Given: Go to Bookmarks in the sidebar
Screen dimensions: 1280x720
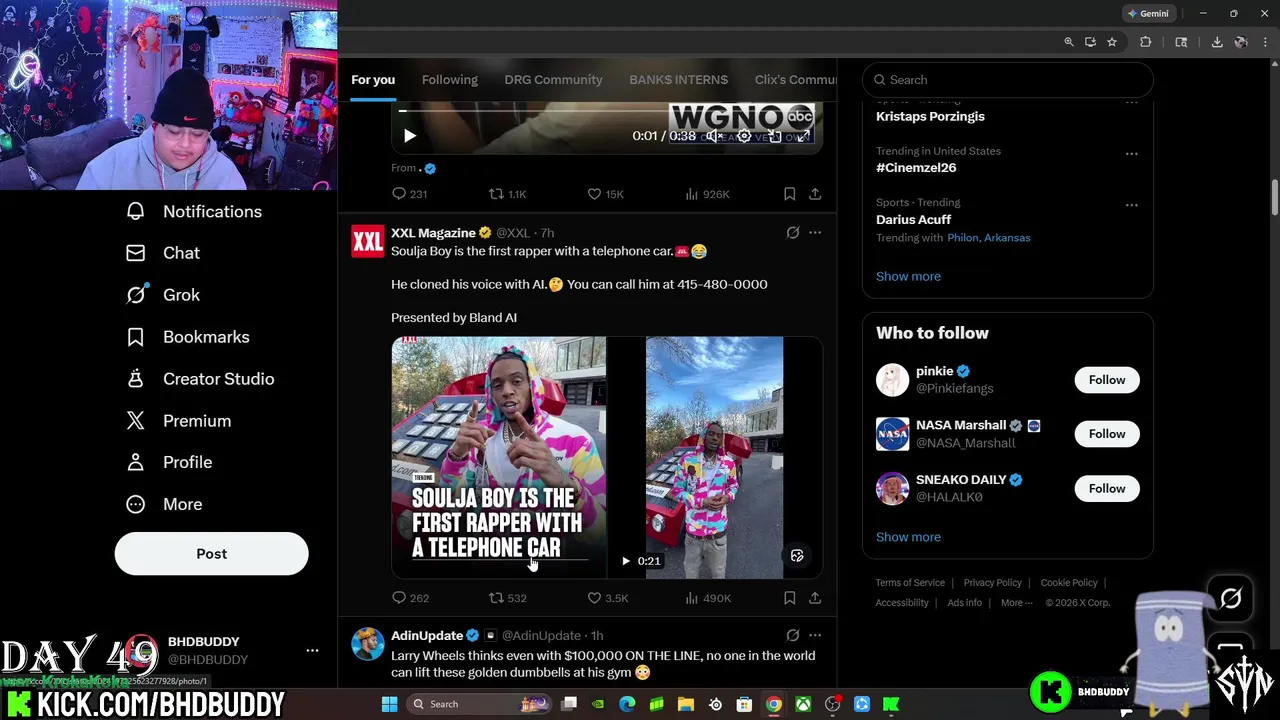Looking at the screenshot, I should (x=187, y=337).
